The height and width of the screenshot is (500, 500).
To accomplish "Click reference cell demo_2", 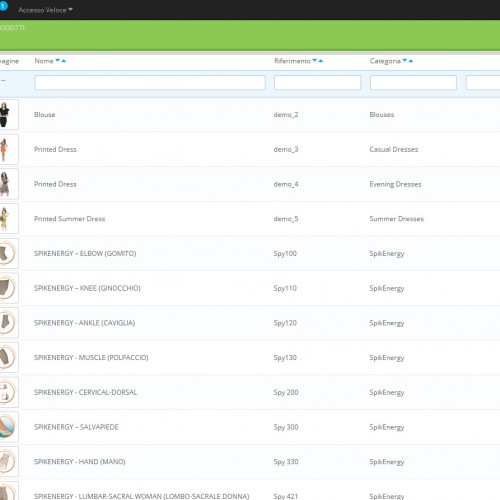I will coord(286,115).
